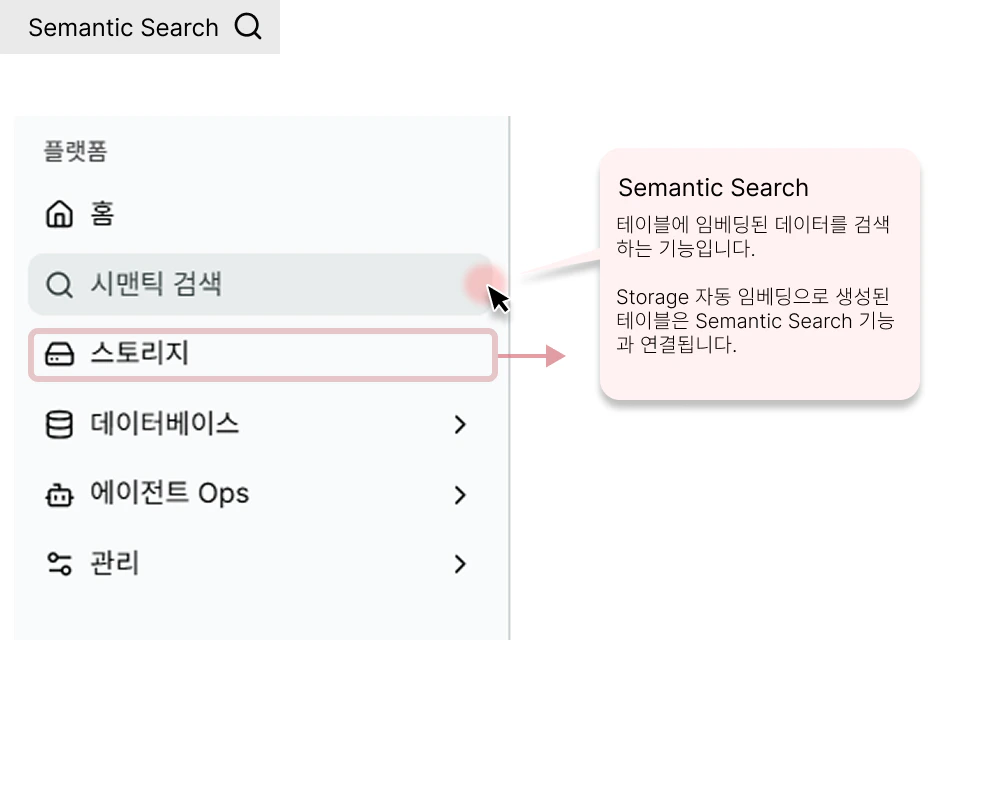Select the robot icon beside 에이전트 Ops
Screen dimensions: 982x804
click(58, 494)
